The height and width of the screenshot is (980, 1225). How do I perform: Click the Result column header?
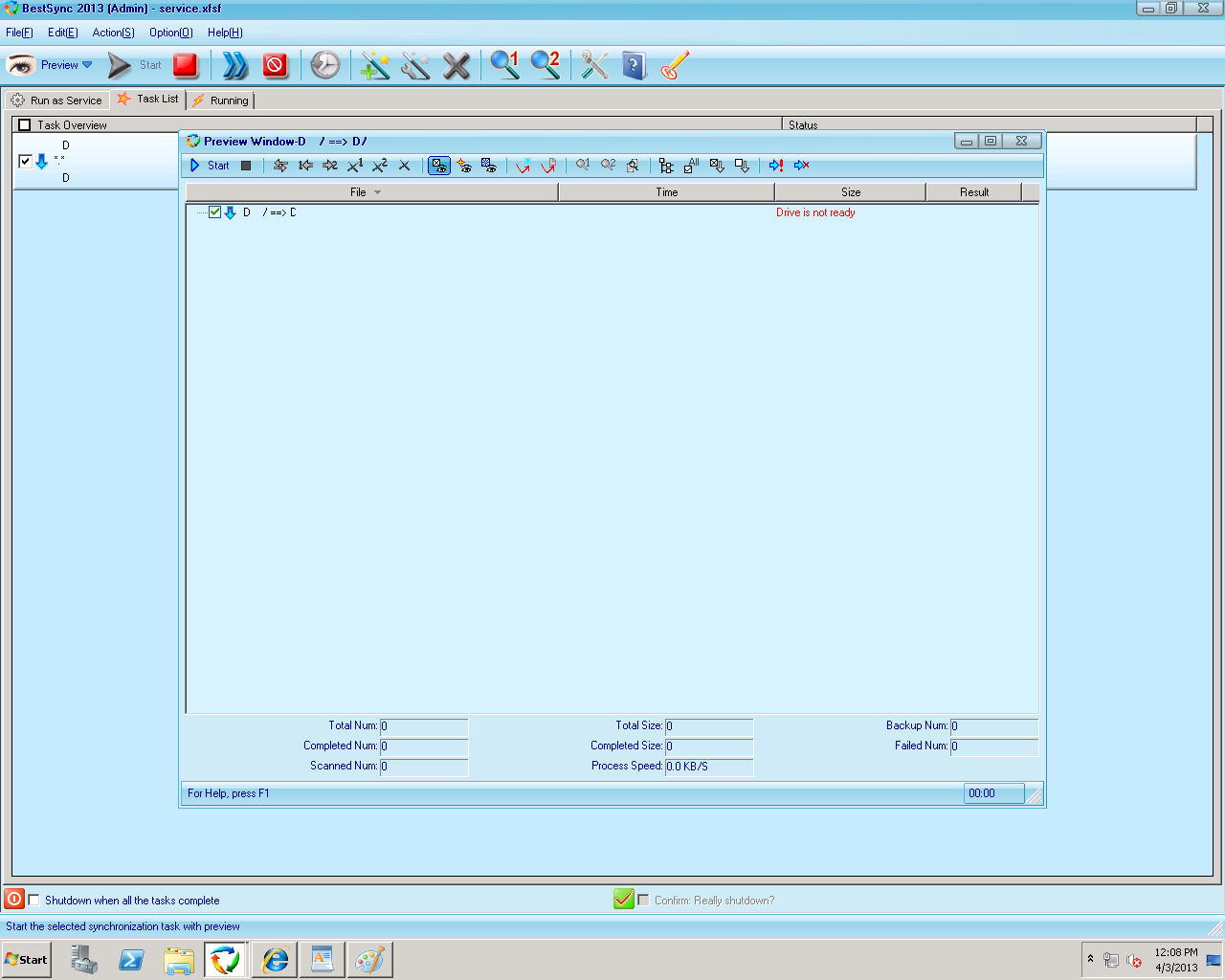pos(974,192)
